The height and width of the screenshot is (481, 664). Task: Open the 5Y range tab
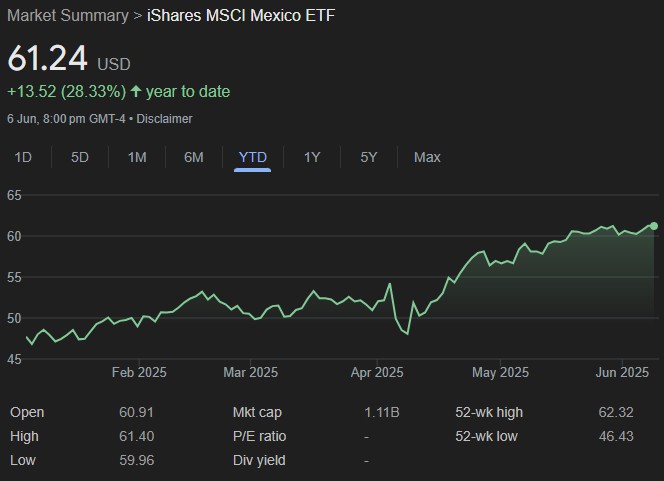point(368,158)
